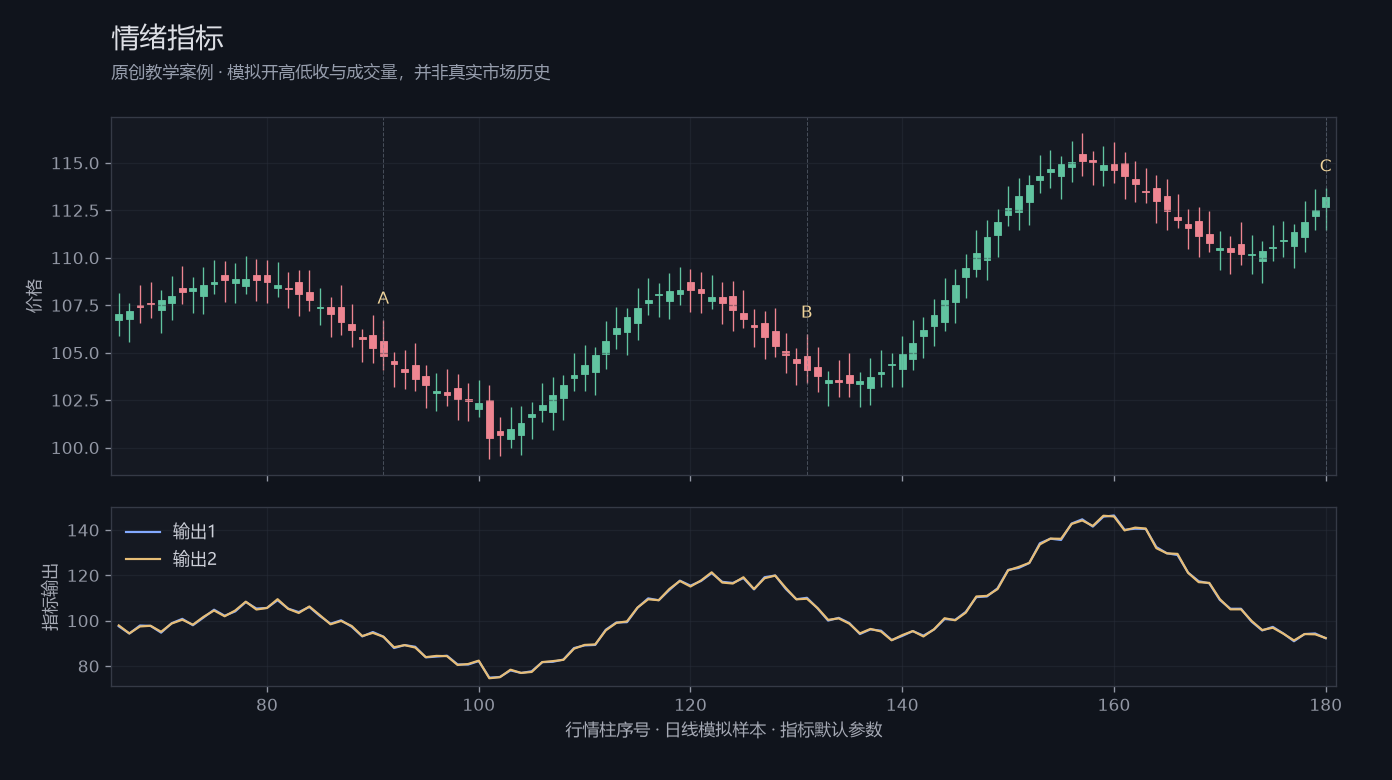Click the indicator y-axis tick 100
The width and height of the screenshot is (1392, 780).
coord(85,621)
